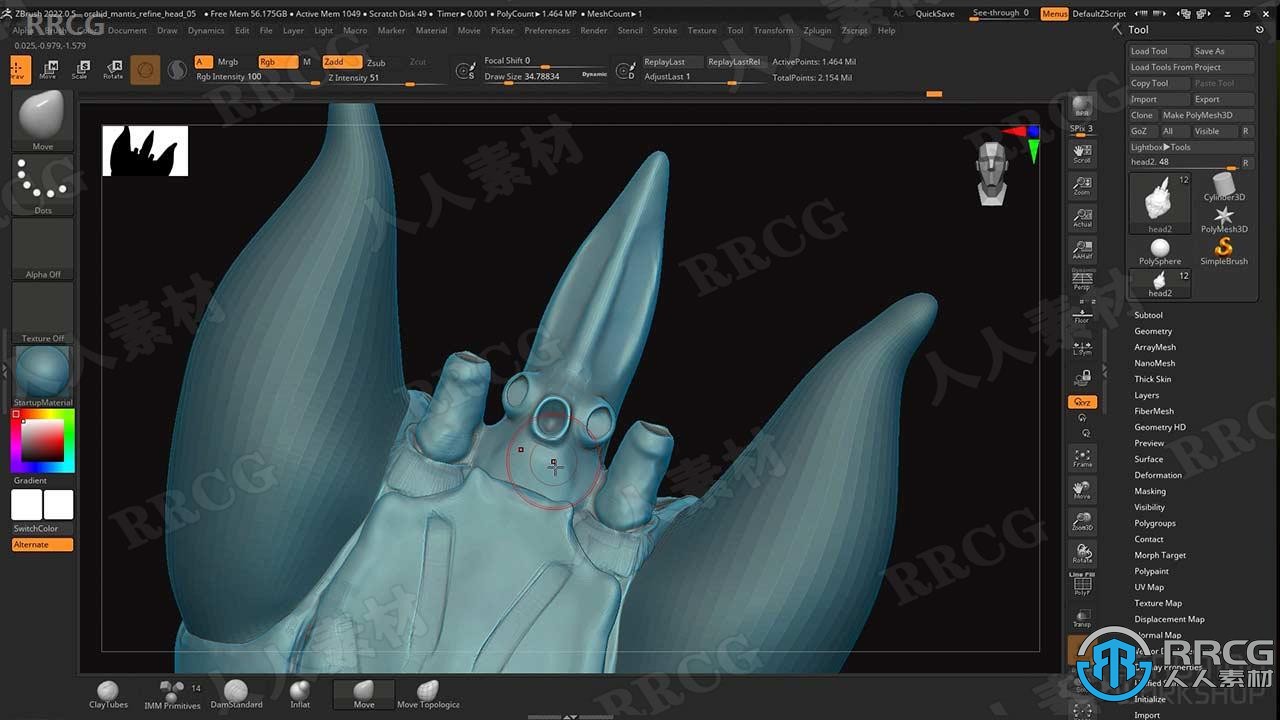Viewport: 1280px width, 720px height.
Task: Choose the PolyMesh3D star tool
Action: (x=1224, y=220)
